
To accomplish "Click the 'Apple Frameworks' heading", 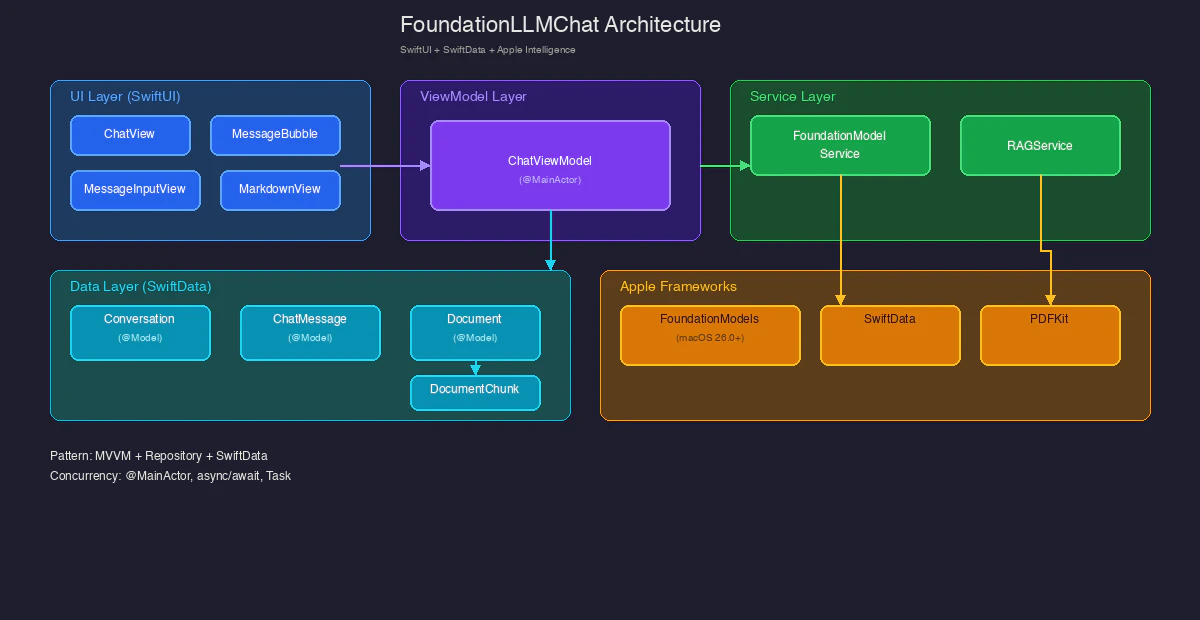I will pos(678,287).
